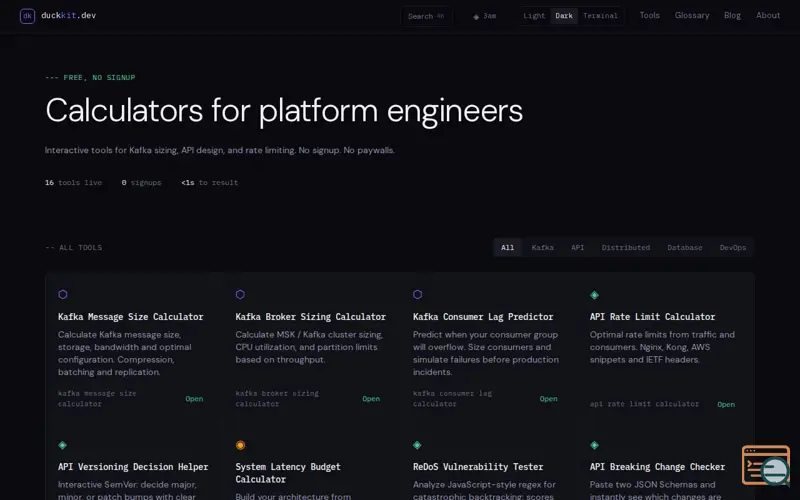Open the Glossary navigation link

tap(692, 15)
